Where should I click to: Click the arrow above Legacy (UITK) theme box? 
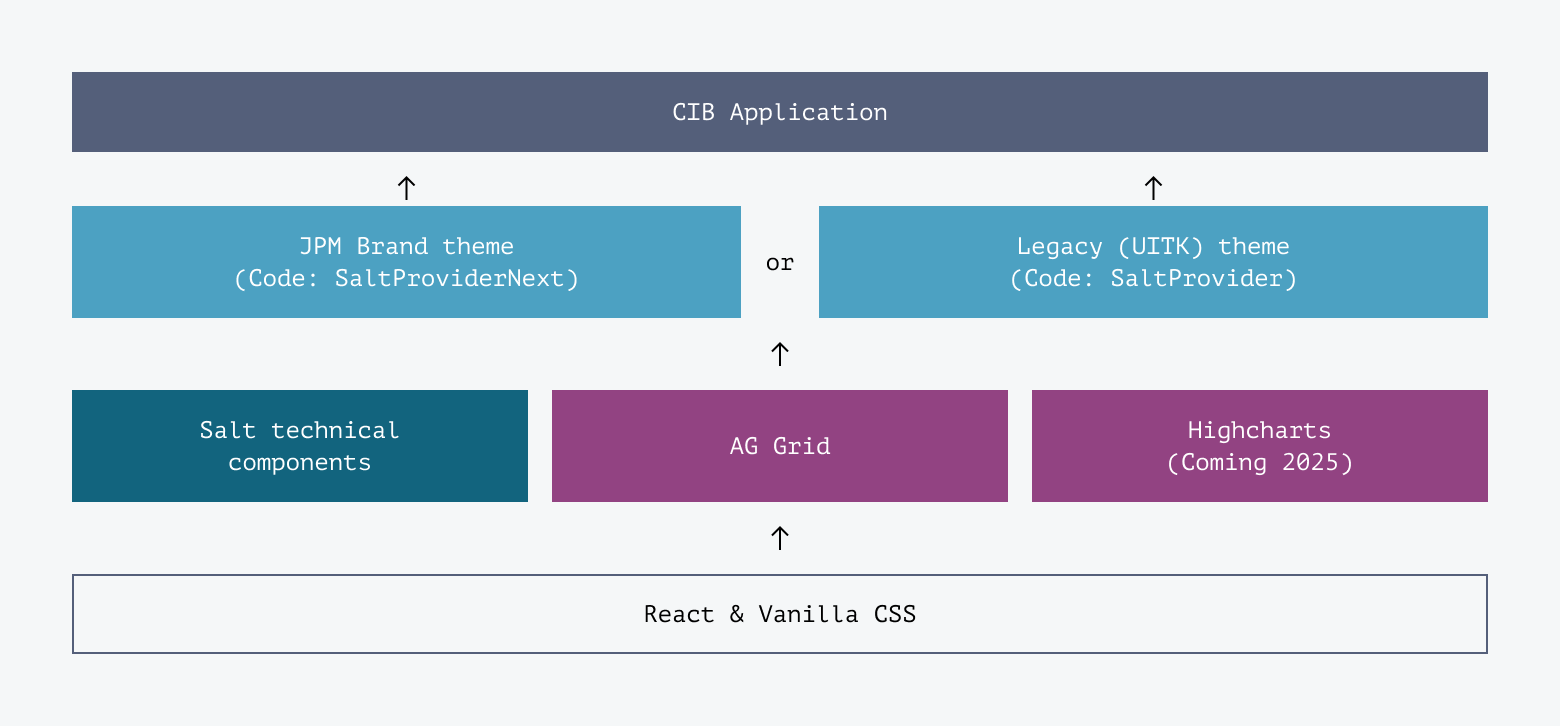point(1153,187)
